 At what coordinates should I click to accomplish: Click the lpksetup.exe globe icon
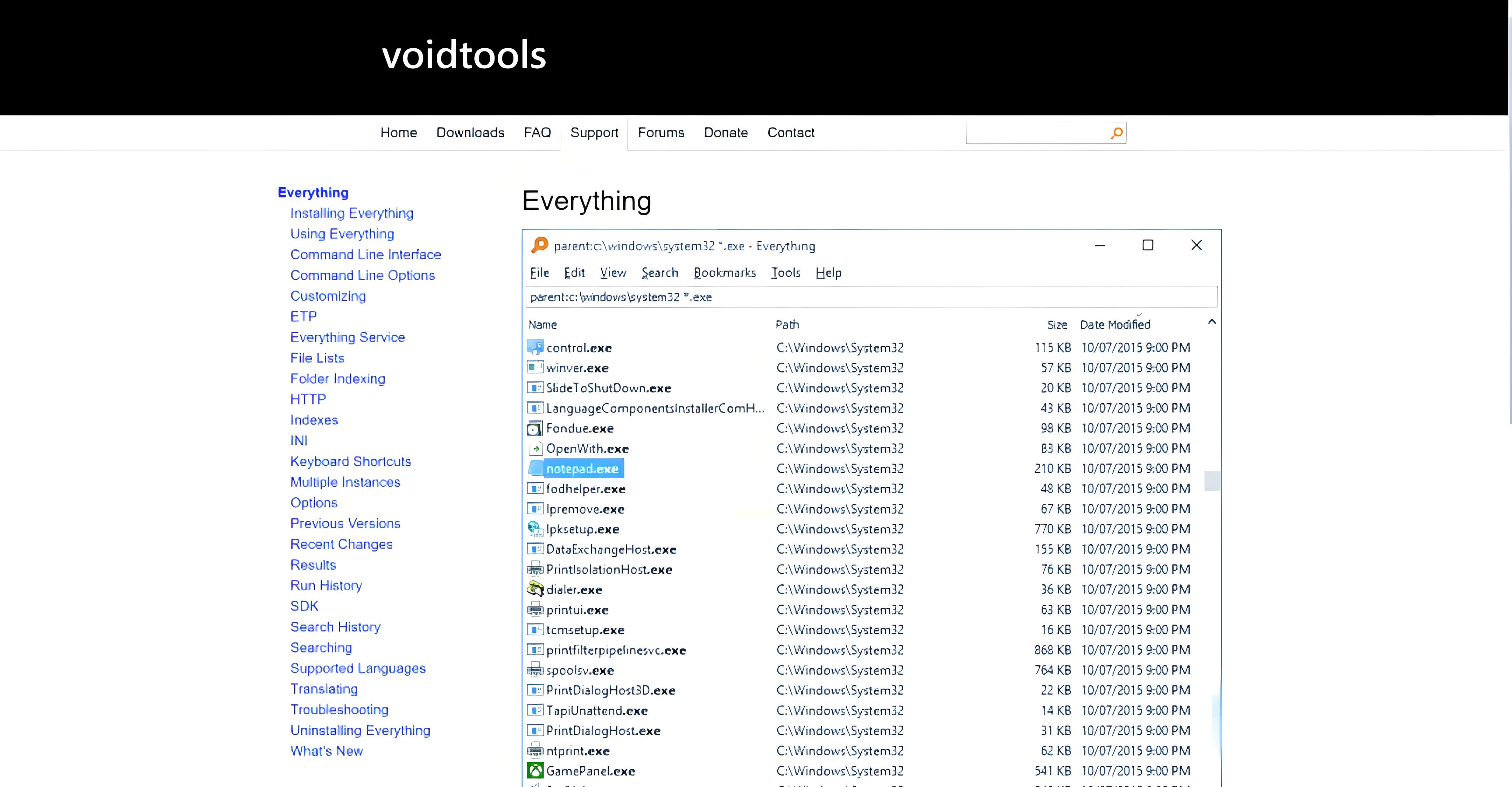point(535,529)
